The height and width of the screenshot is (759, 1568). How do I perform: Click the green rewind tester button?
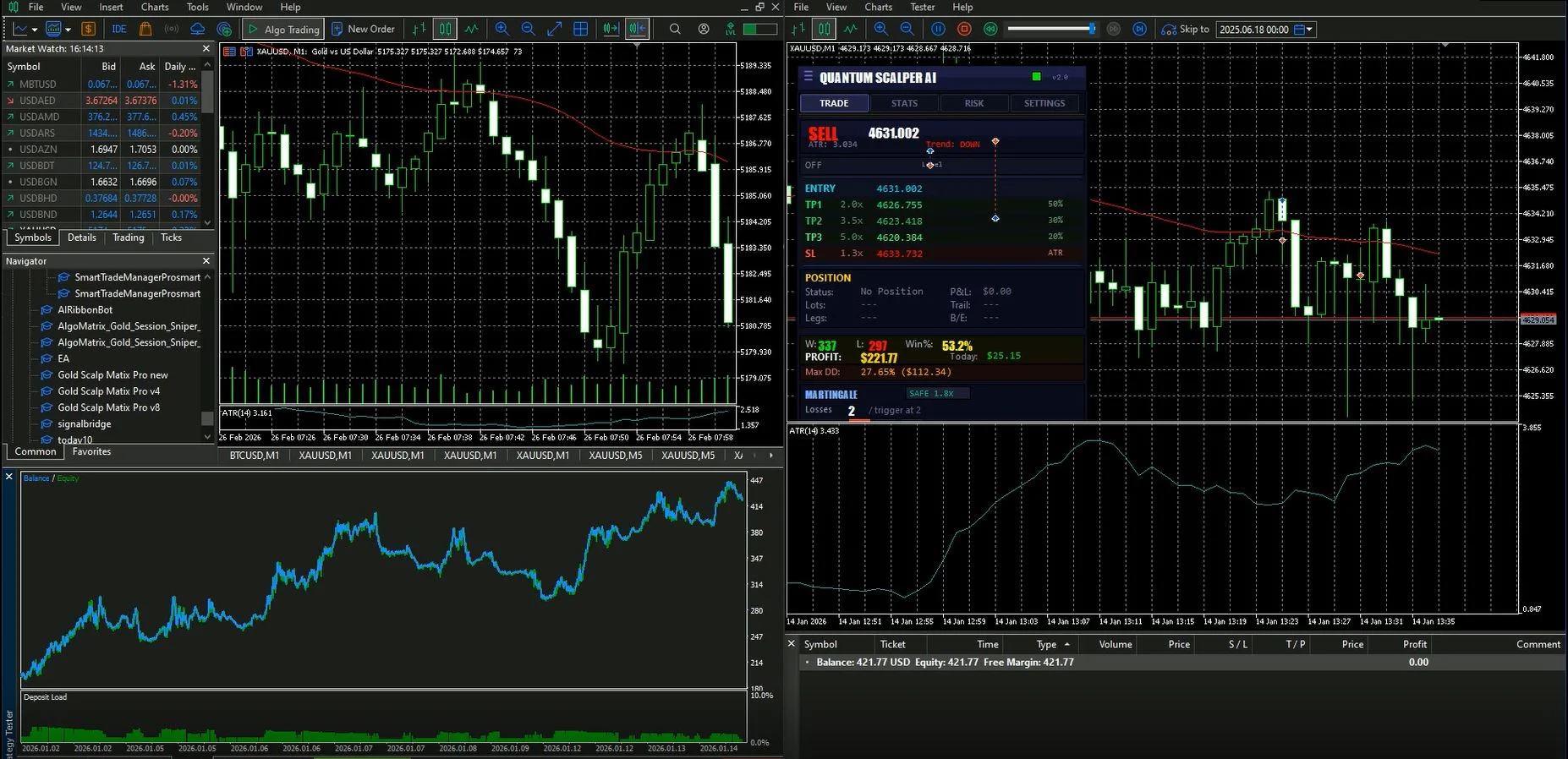click(990, 29)
